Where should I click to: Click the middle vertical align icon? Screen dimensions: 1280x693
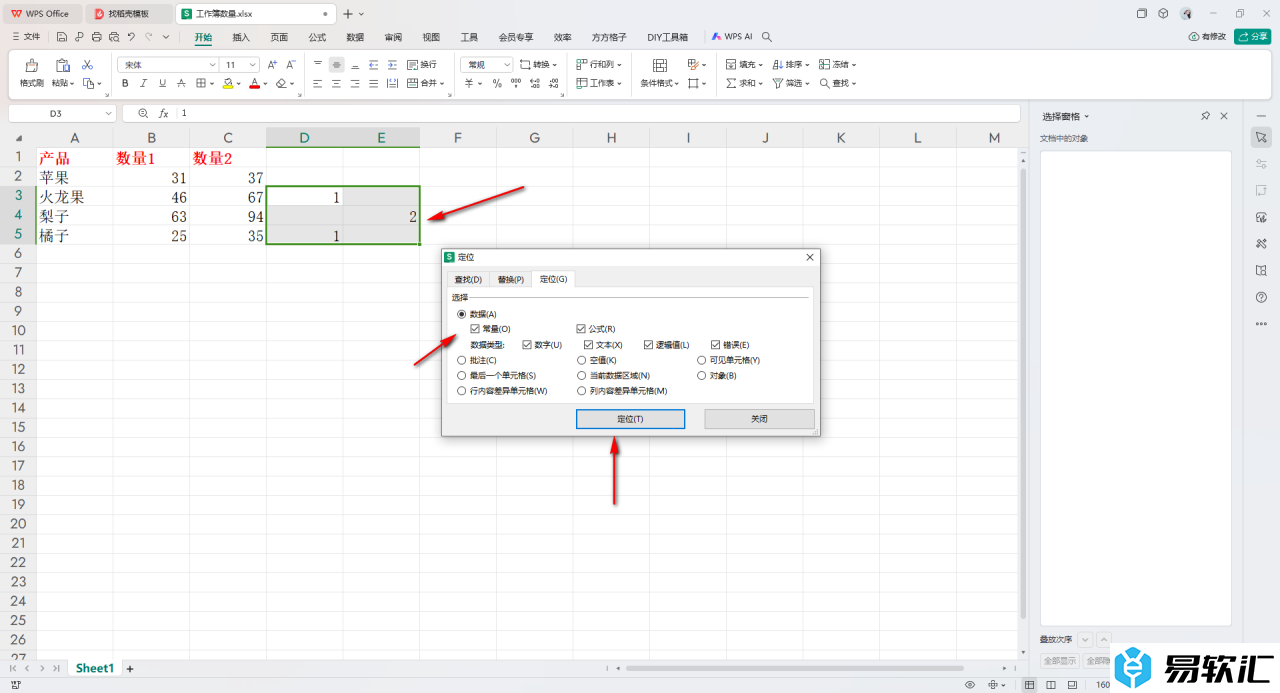[336, 64]
